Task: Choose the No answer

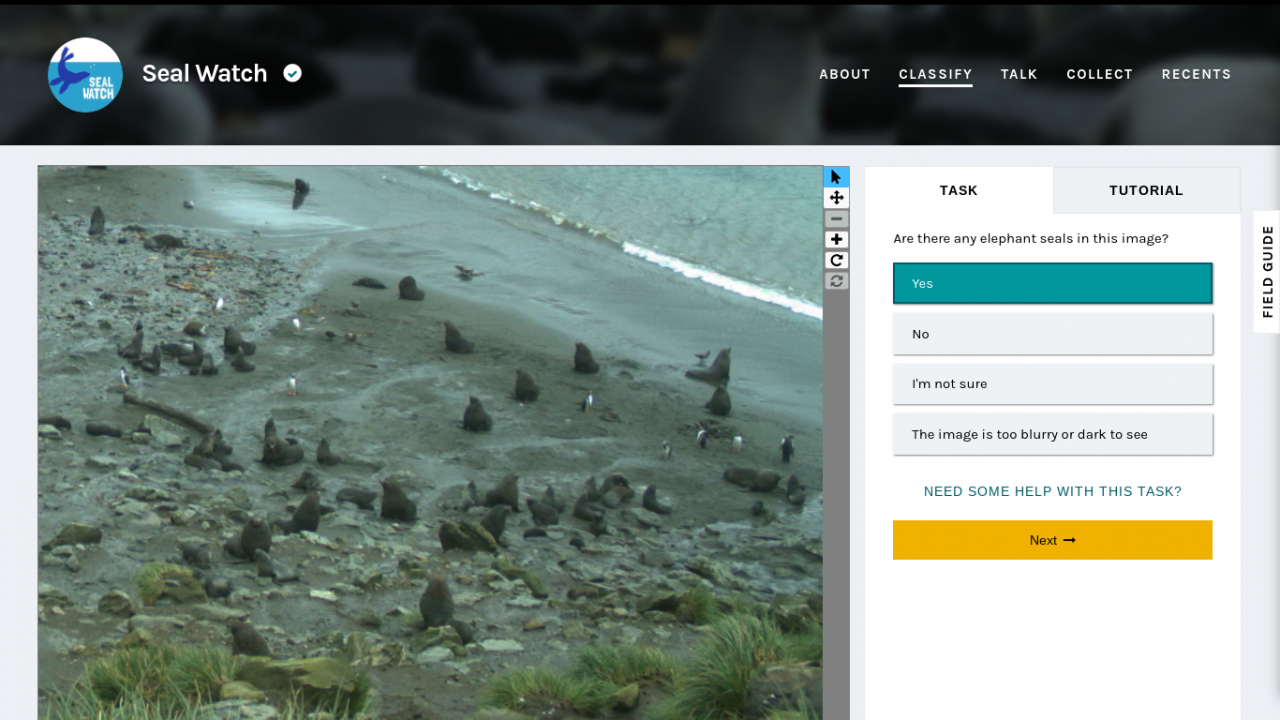Action: coord(1052,334)
